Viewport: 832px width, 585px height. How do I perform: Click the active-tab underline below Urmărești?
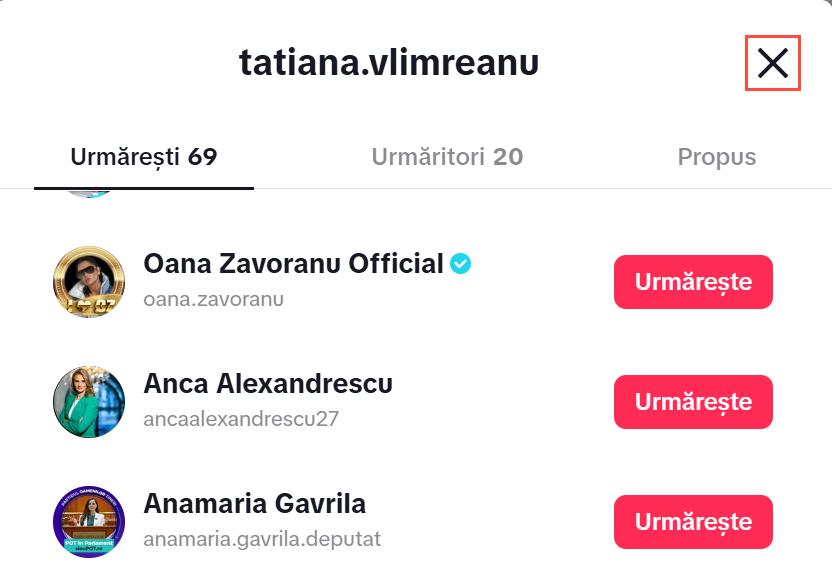tap(144, 187)
